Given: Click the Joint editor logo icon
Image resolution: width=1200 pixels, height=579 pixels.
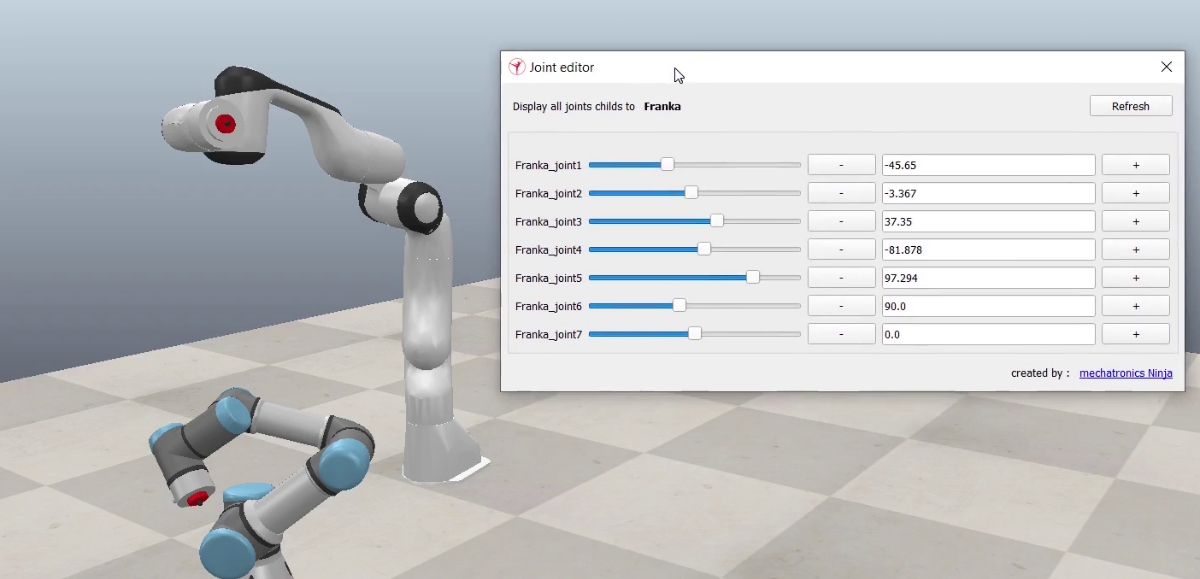Looking at the screenshot, I should (517, 67).
